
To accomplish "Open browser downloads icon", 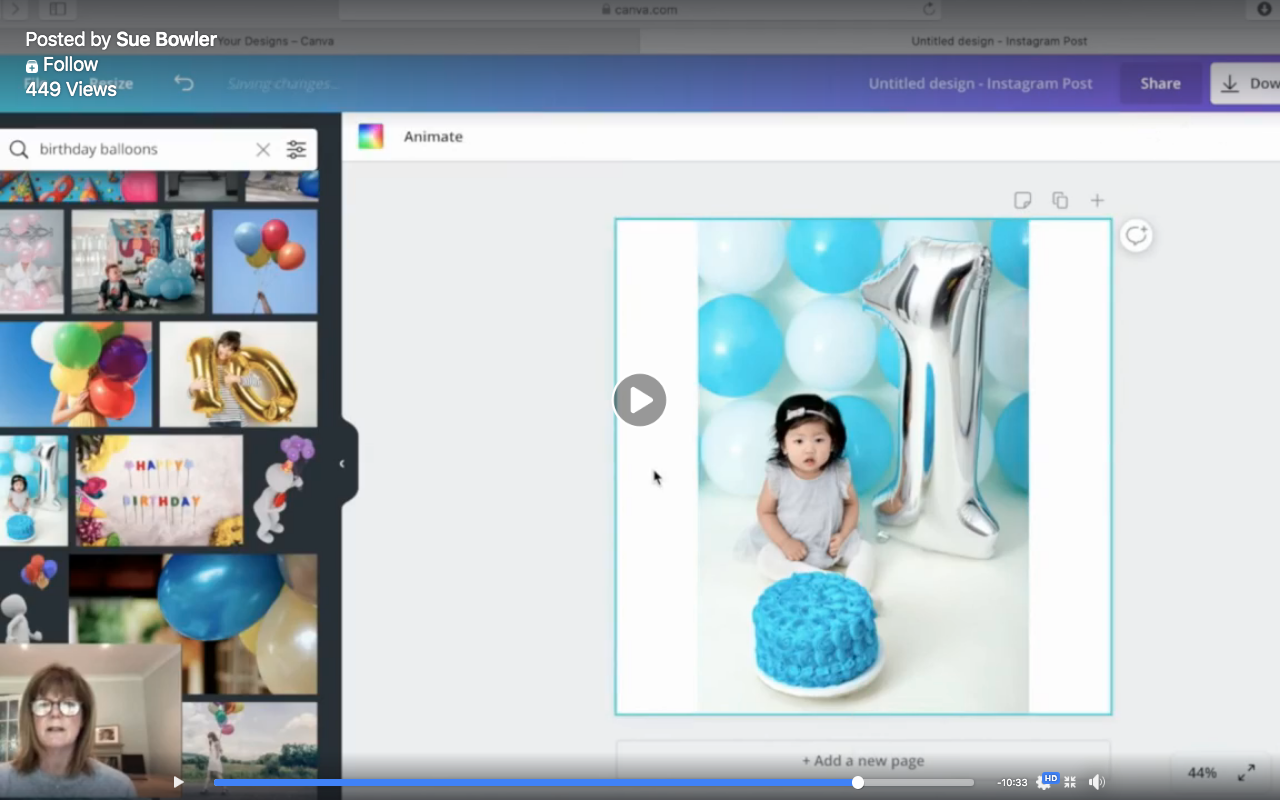I will [1264, 9].
